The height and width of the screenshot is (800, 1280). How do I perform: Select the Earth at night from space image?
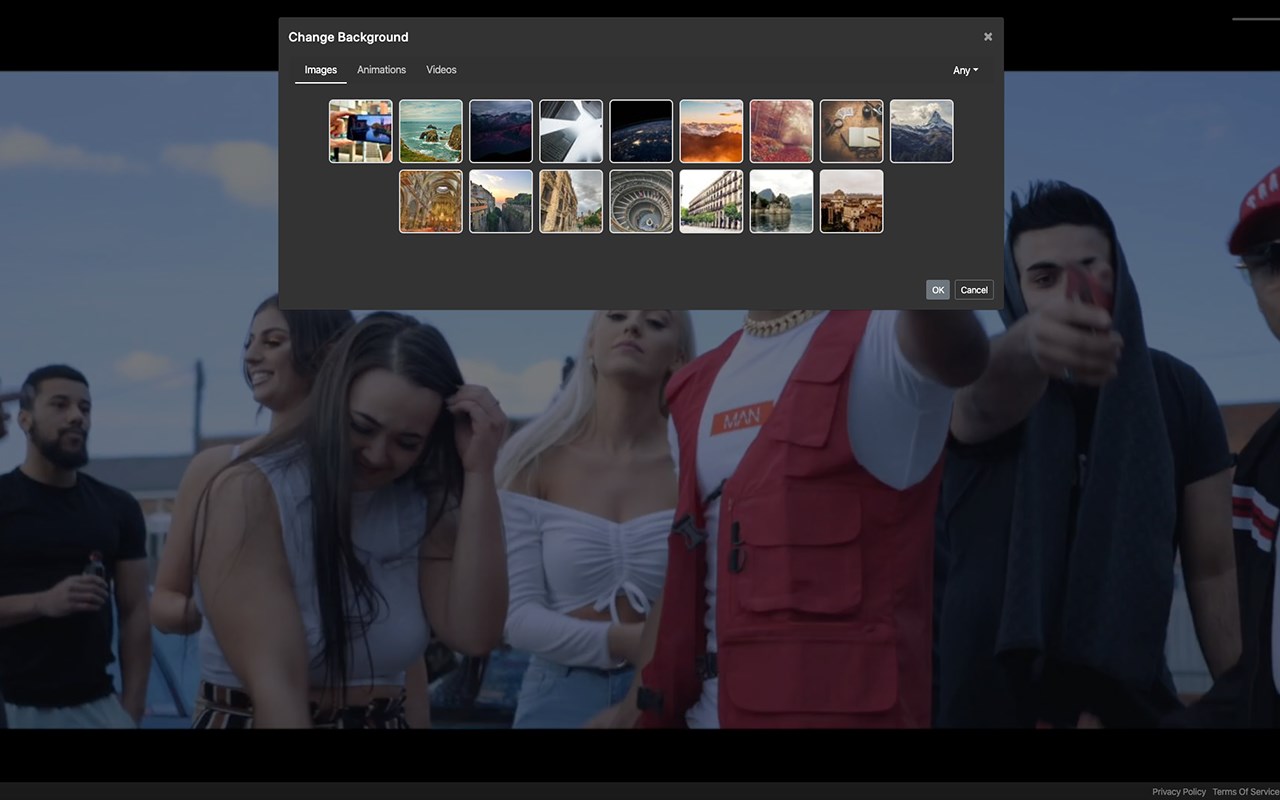(641, 131)
